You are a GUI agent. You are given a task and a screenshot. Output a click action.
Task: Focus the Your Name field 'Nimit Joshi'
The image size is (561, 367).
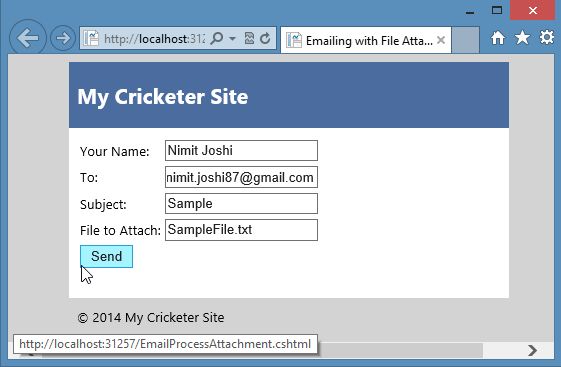[241, 150]
